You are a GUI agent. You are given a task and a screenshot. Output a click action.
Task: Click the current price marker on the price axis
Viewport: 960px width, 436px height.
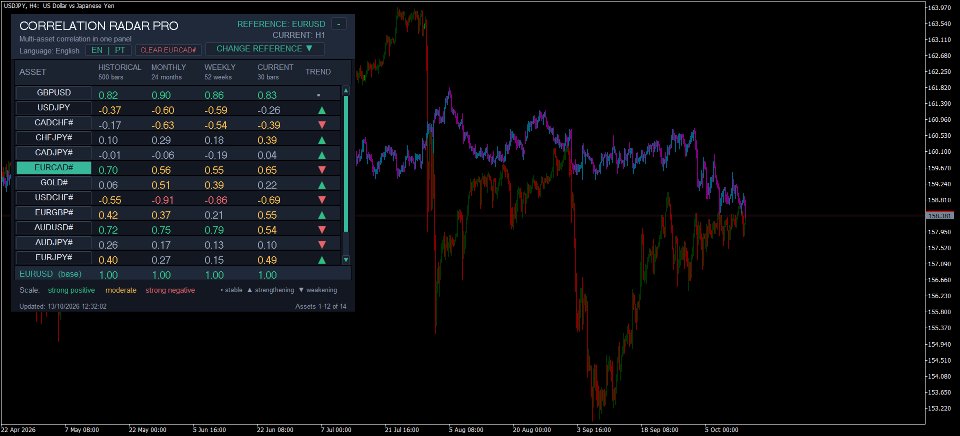coord(941,216)
